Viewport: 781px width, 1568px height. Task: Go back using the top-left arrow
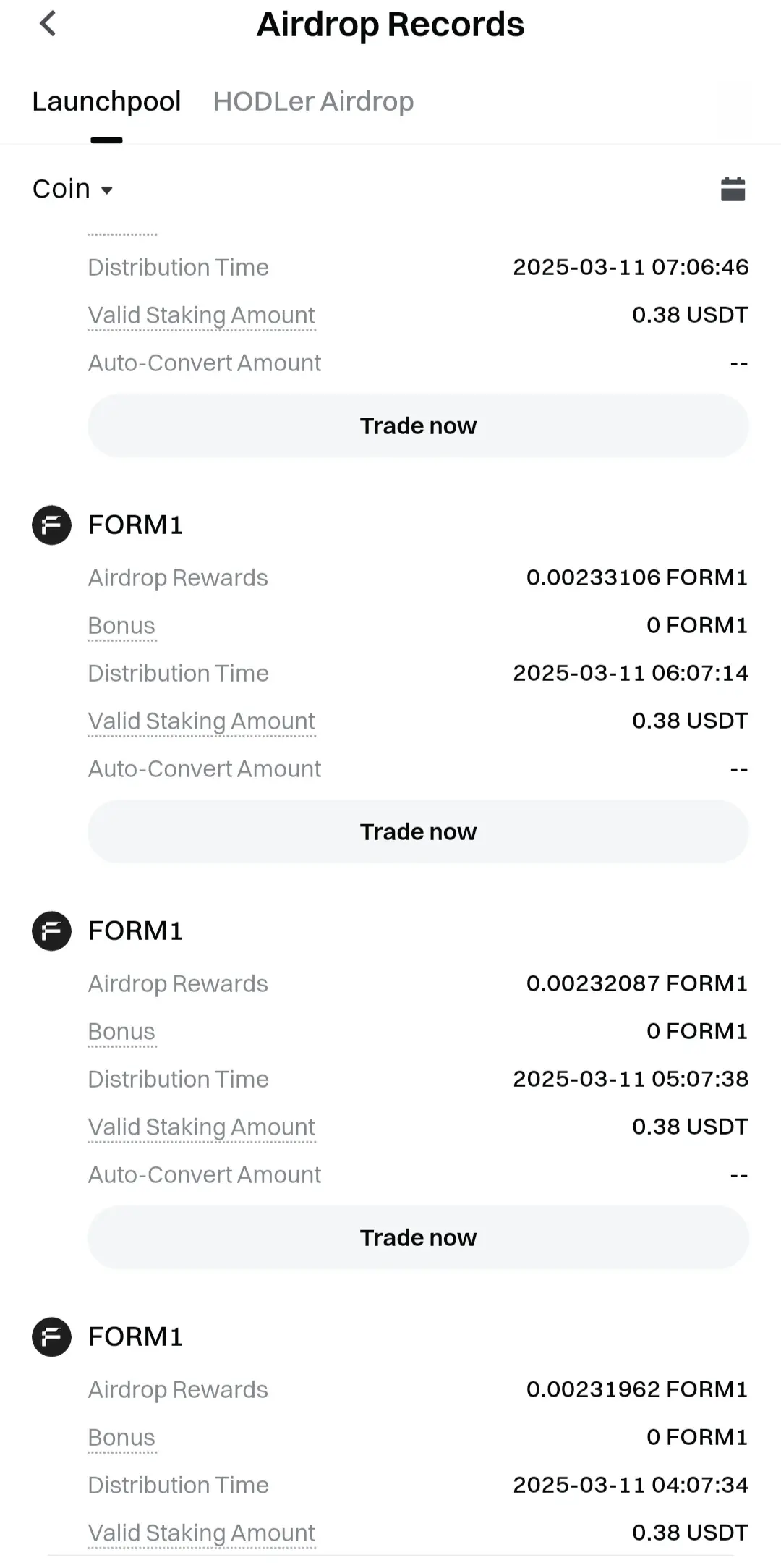48,24
